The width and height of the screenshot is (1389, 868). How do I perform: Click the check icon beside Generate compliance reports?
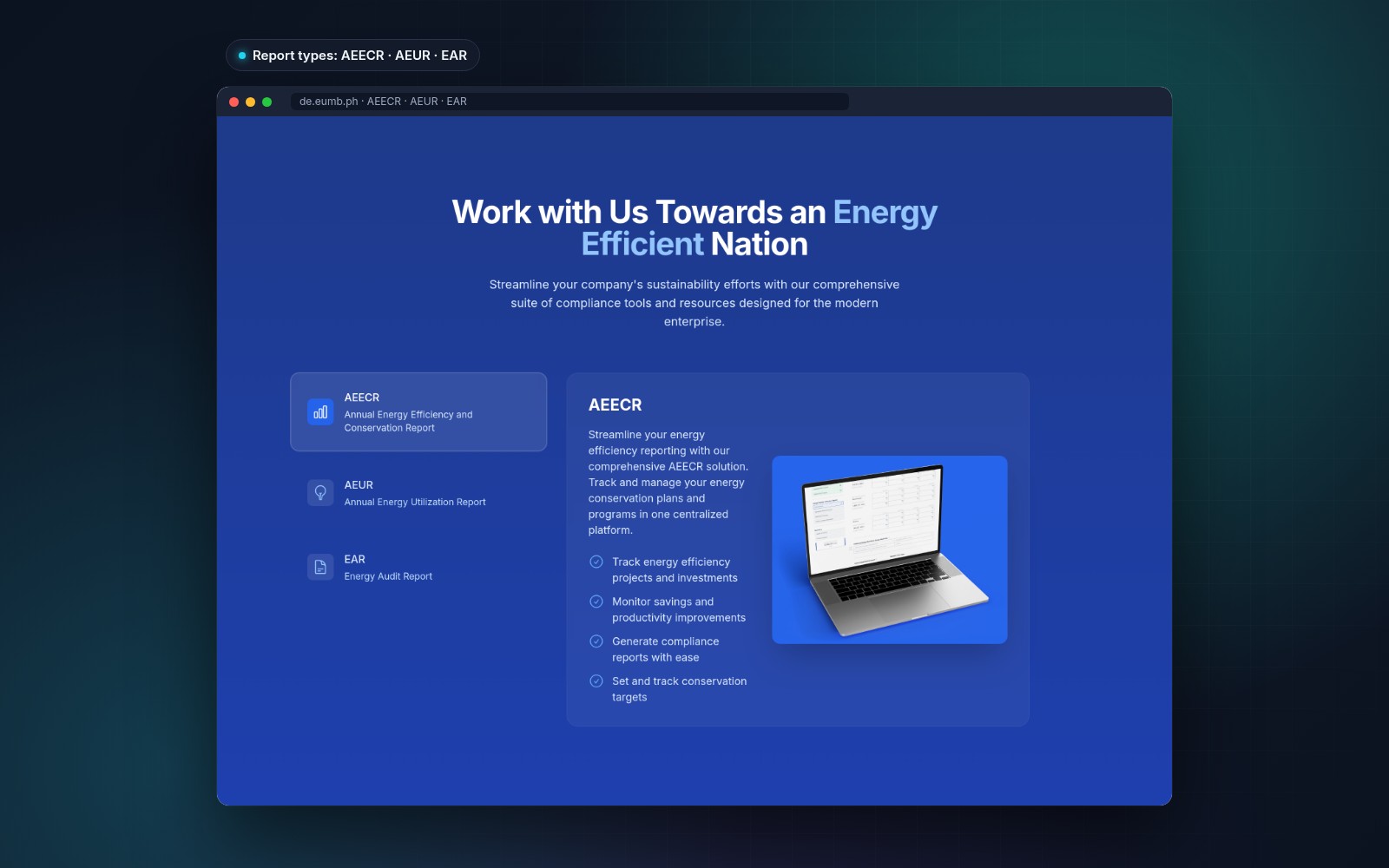pos(596,641)
